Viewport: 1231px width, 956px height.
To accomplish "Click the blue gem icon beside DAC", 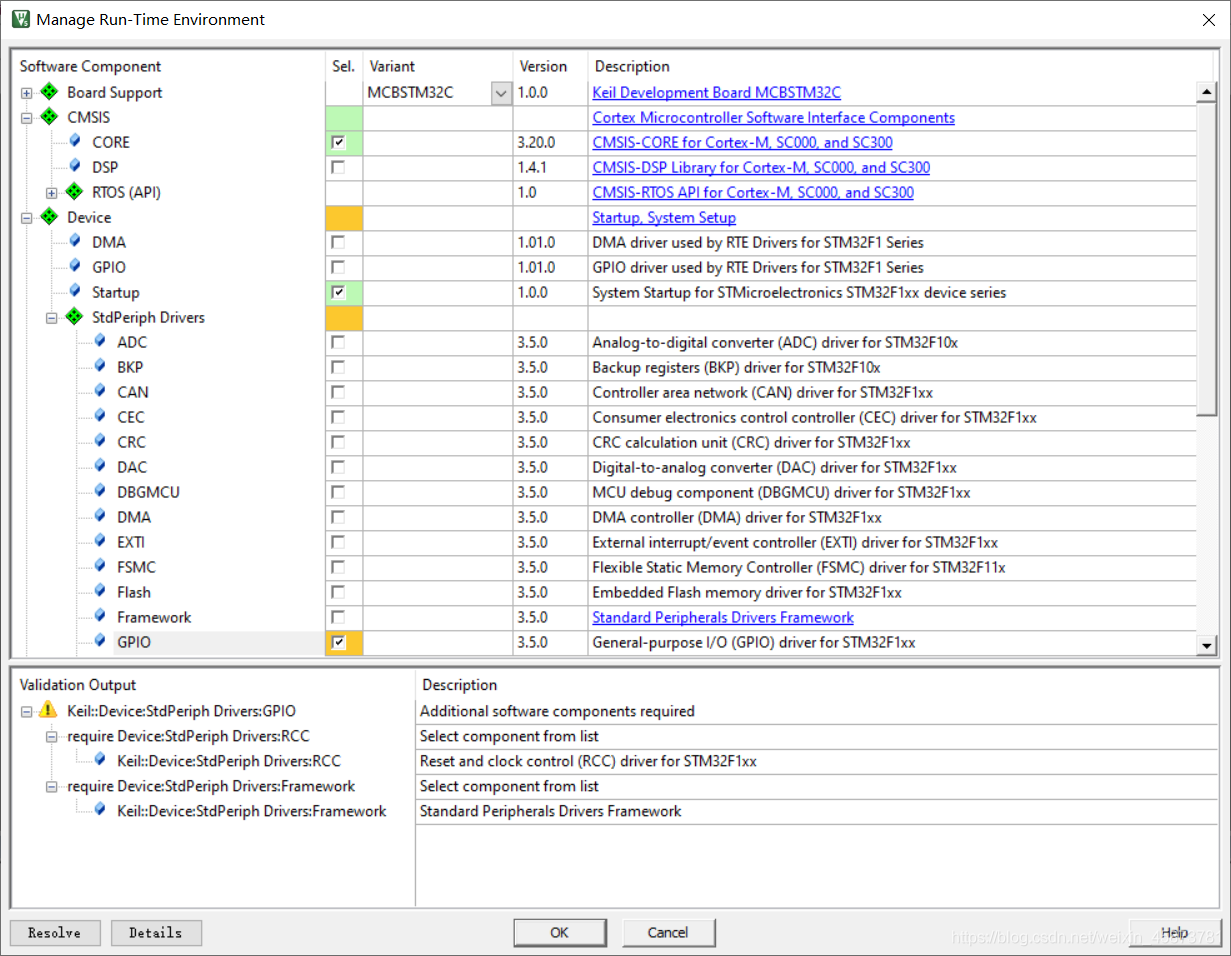I will [100, 466].
